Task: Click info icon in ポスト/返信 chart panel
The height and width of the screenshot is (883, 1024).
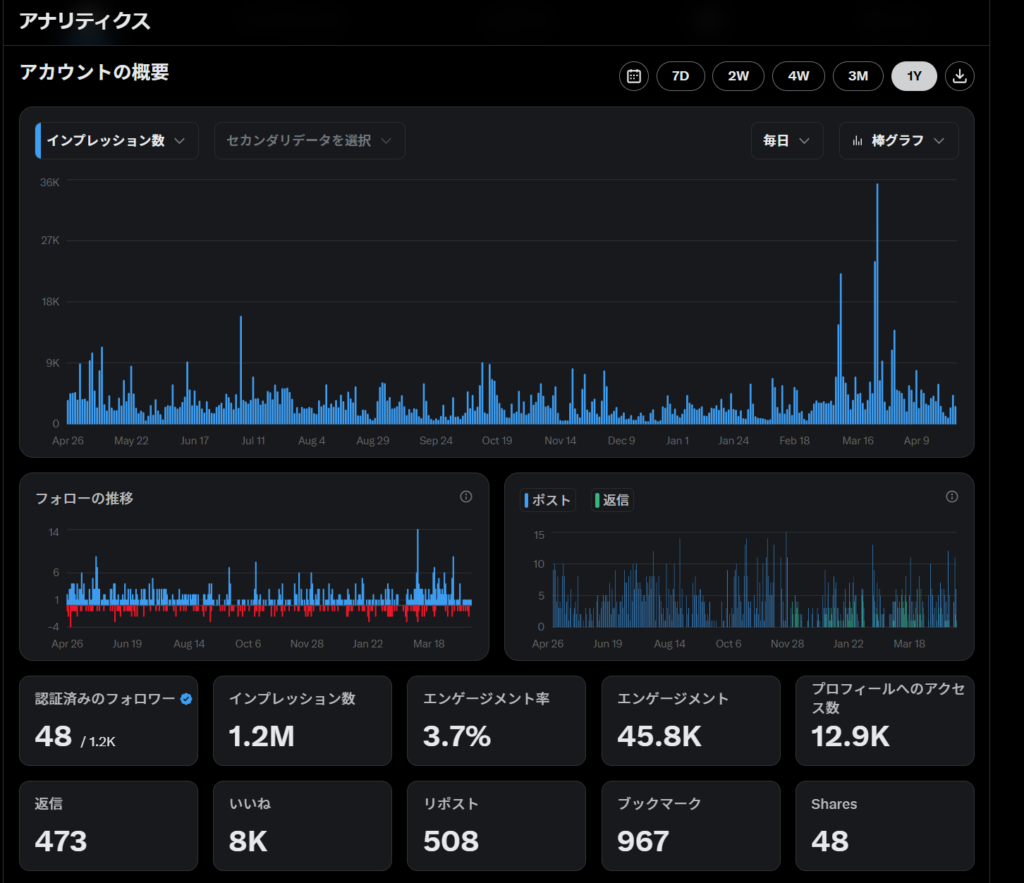Action: [x=951, y=497]
